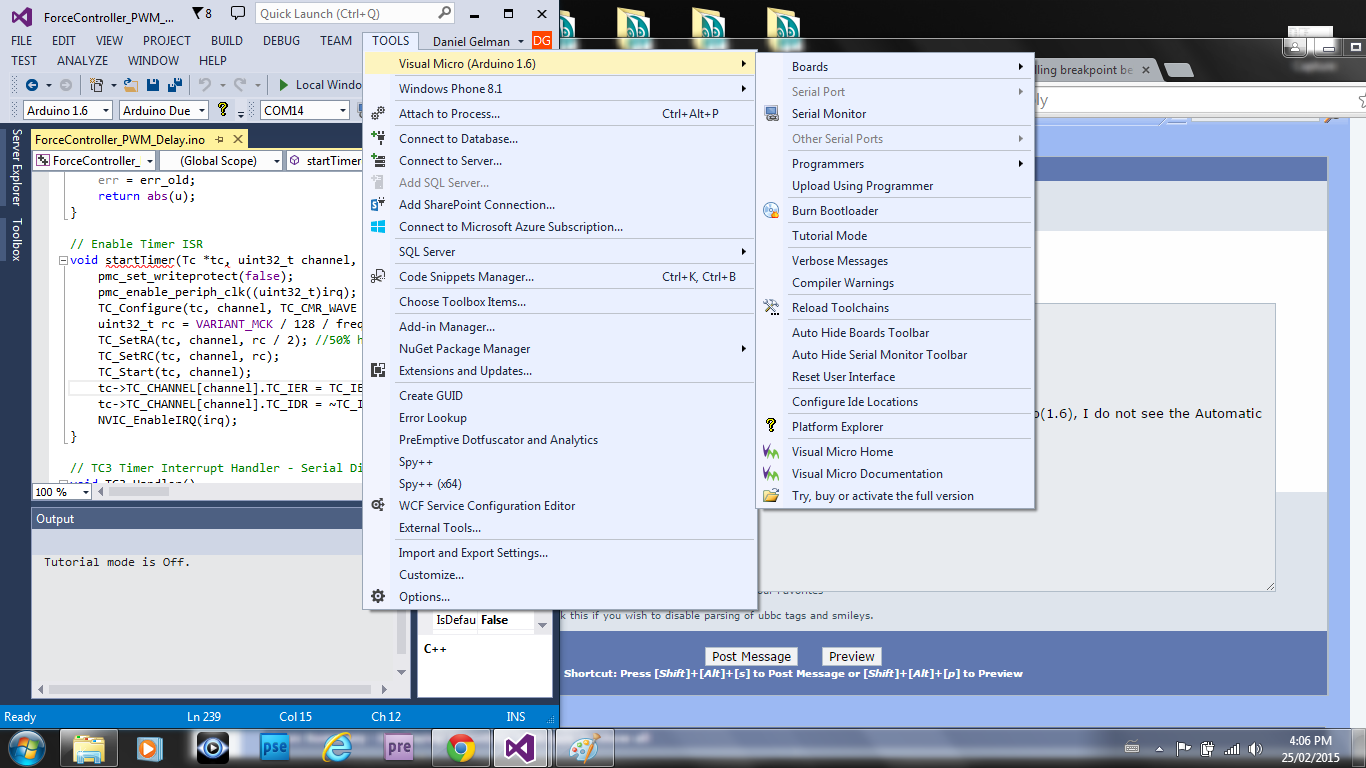The height and width of the screenshot is (768, 1366).
Task: Click the Serial Monitor icon in submenu
Action: 771,114
